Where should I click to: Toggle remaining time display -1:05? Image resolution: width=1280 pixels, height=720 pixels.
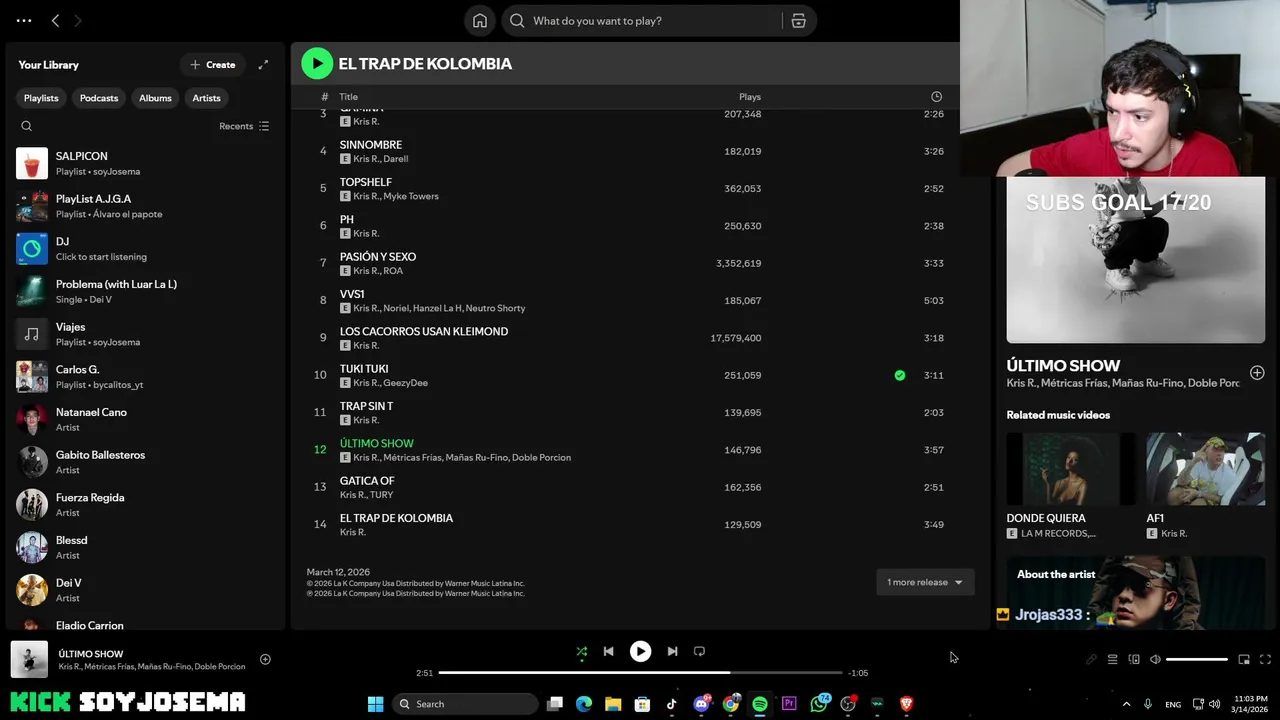(858, 673)
